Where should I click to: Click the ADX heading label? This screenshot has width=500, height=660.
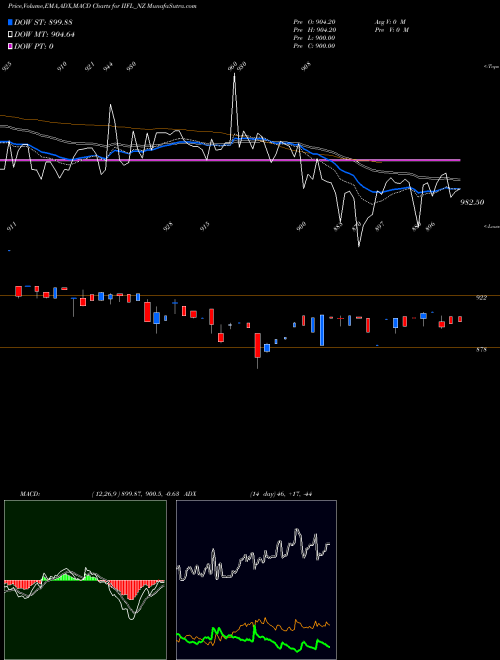coord(190,494)
